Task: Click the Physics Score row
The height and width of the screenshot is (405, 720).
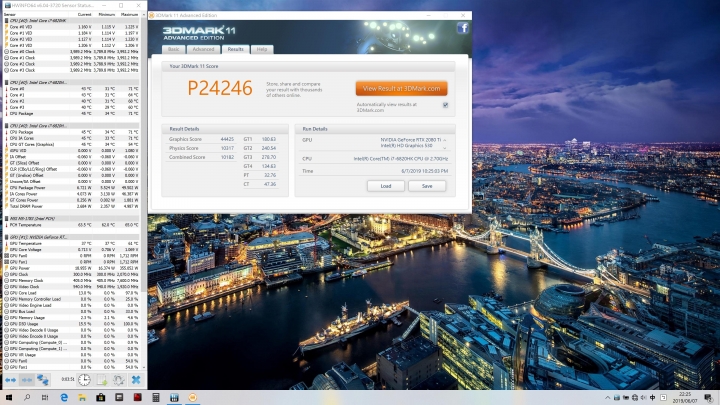Action: pos(202,148)
